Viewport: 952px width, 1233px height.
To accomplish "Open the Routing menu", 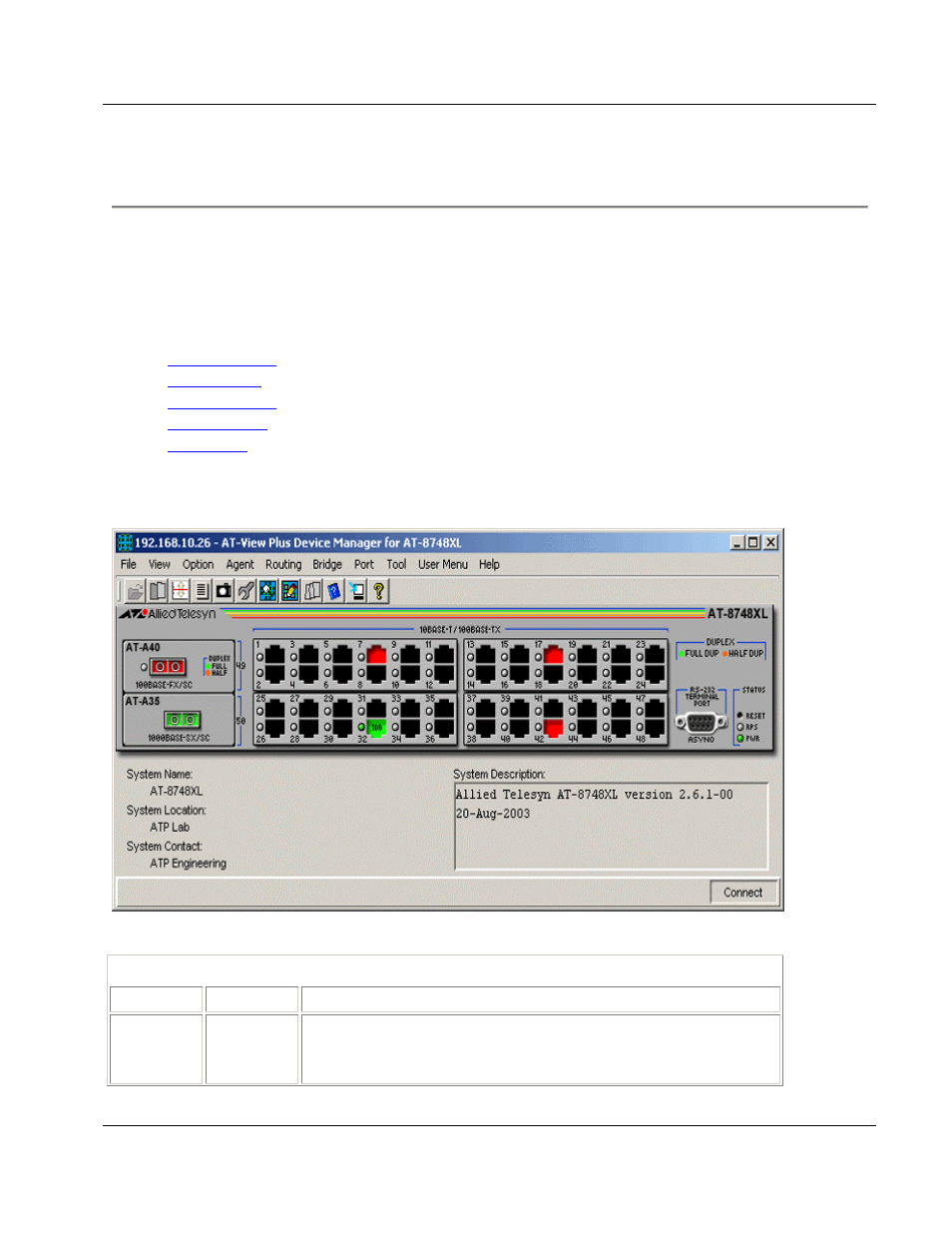I will click(x=283, y=565).
